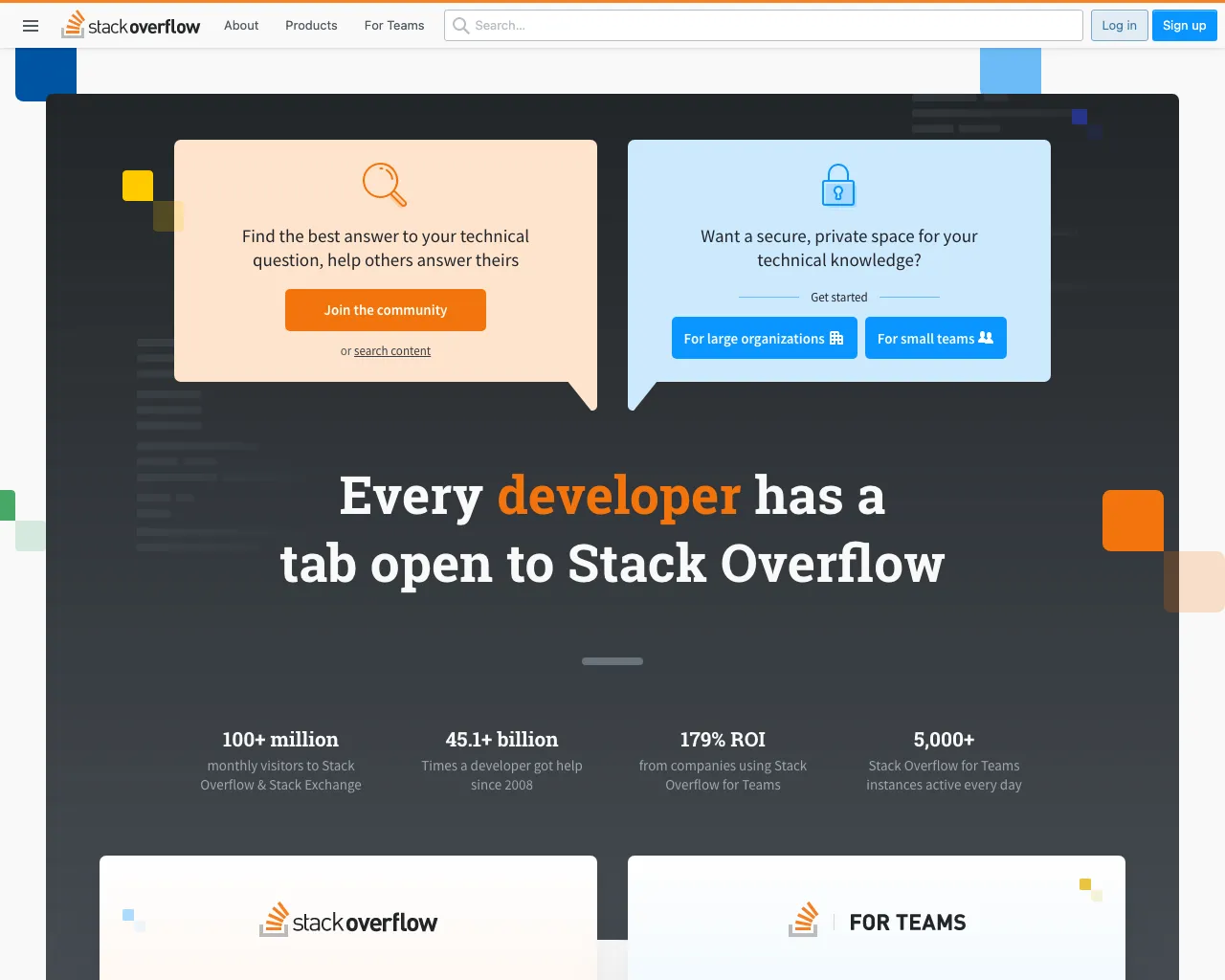
Task: Open the hamburger navigation menu
Action: tap(30, 26)
